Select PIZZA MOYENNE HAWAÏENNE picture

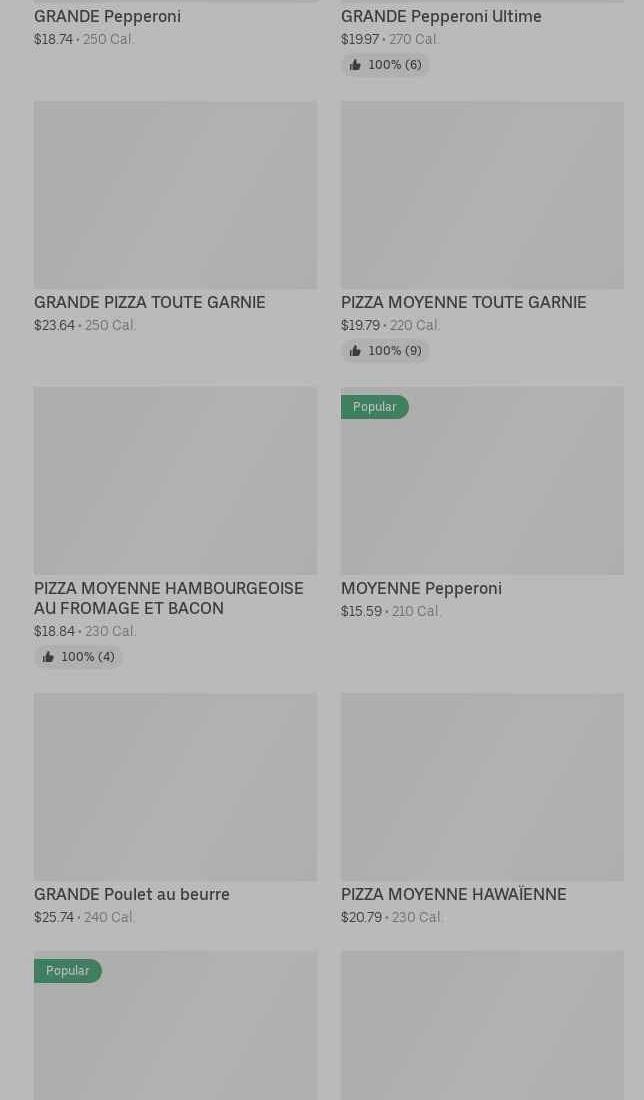point(482,787)
